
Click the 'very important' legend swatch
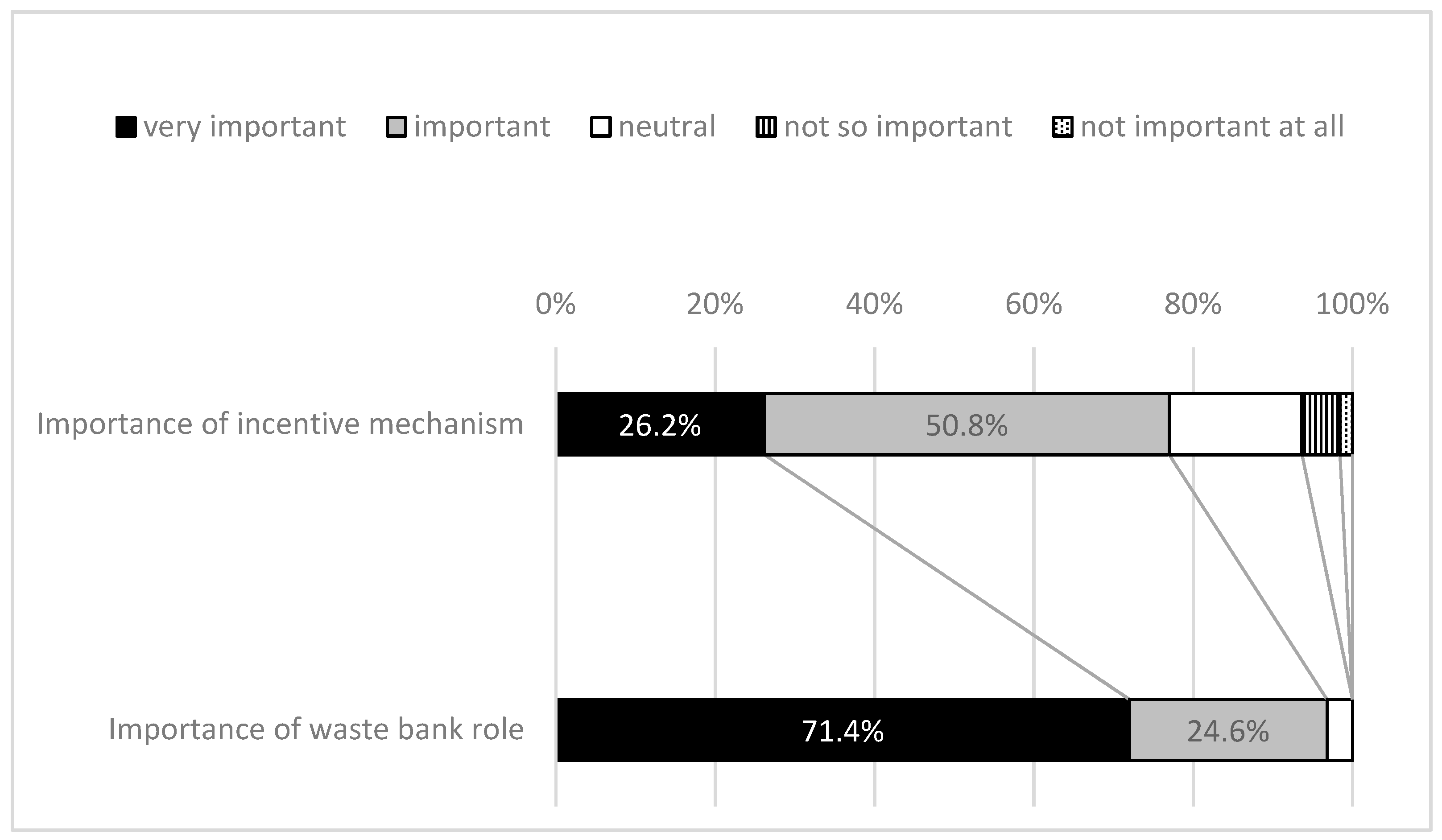pos(126,127)
